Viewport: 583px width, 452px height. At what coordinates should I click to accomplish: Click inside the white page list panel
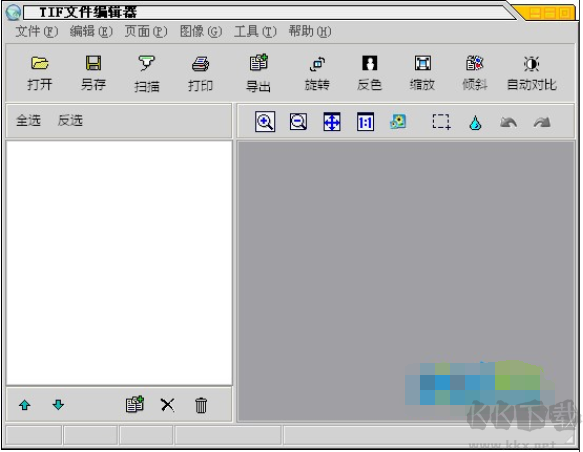119,262
